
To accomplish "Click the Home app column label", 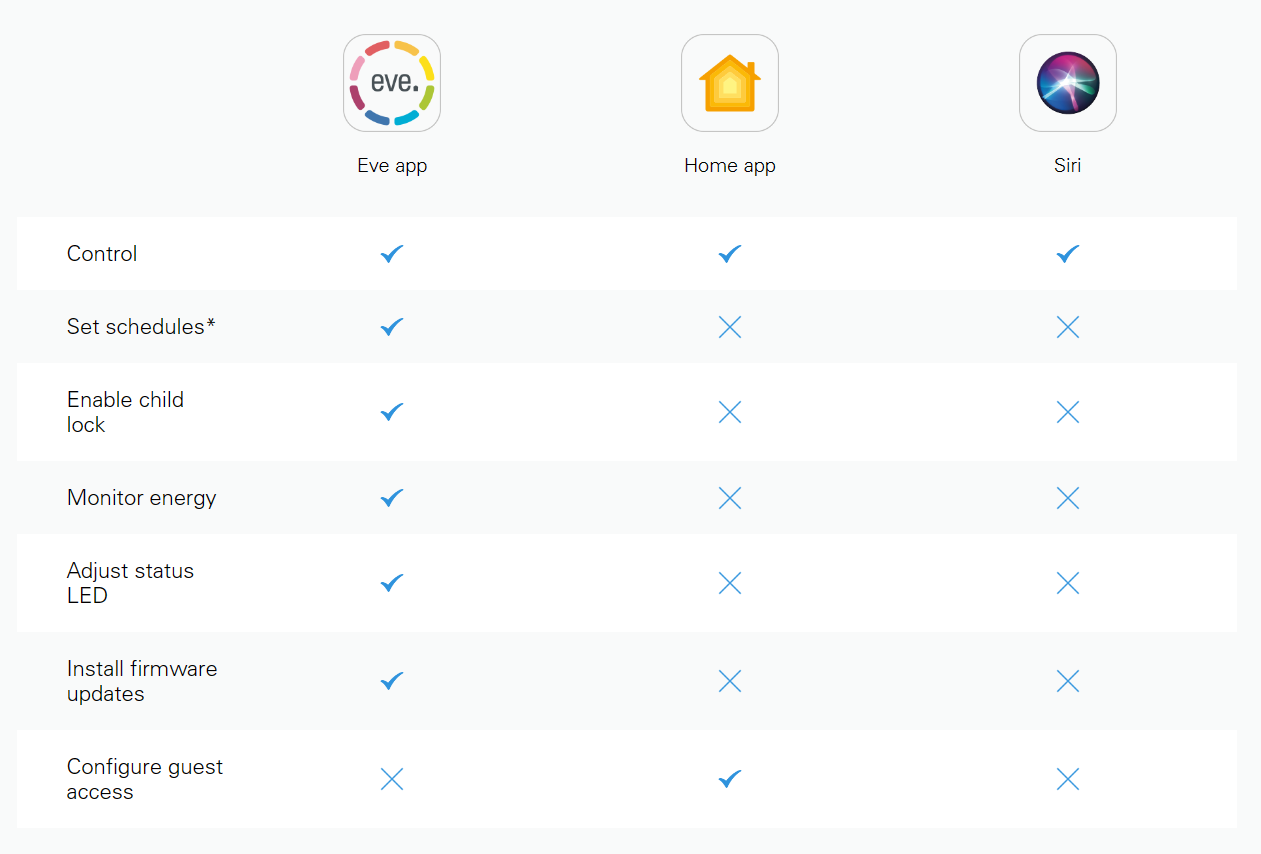I will tap(730, 166).
